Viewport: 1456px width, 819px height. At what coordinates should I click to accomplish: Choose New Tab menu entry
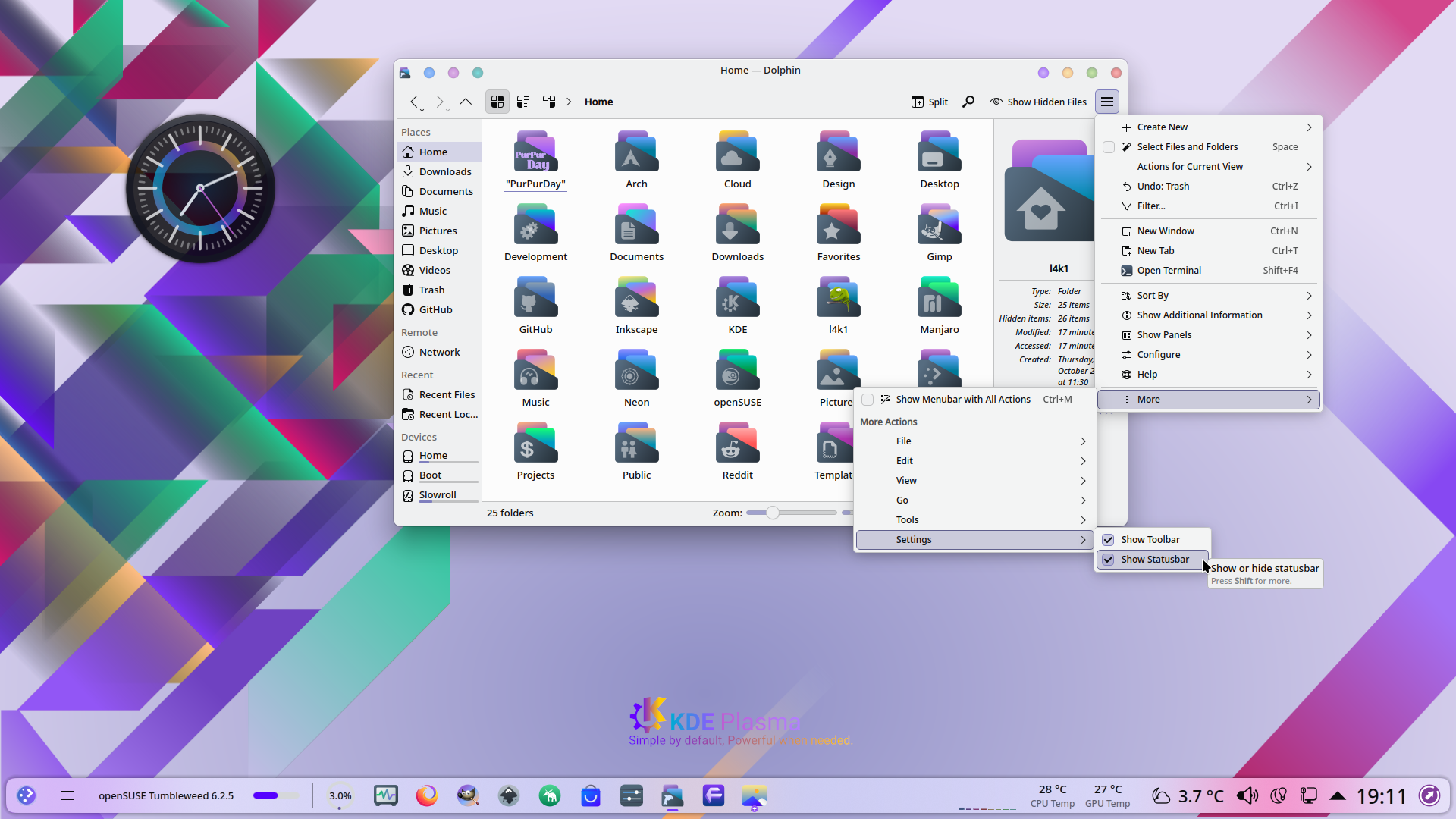pos(1210,251)
